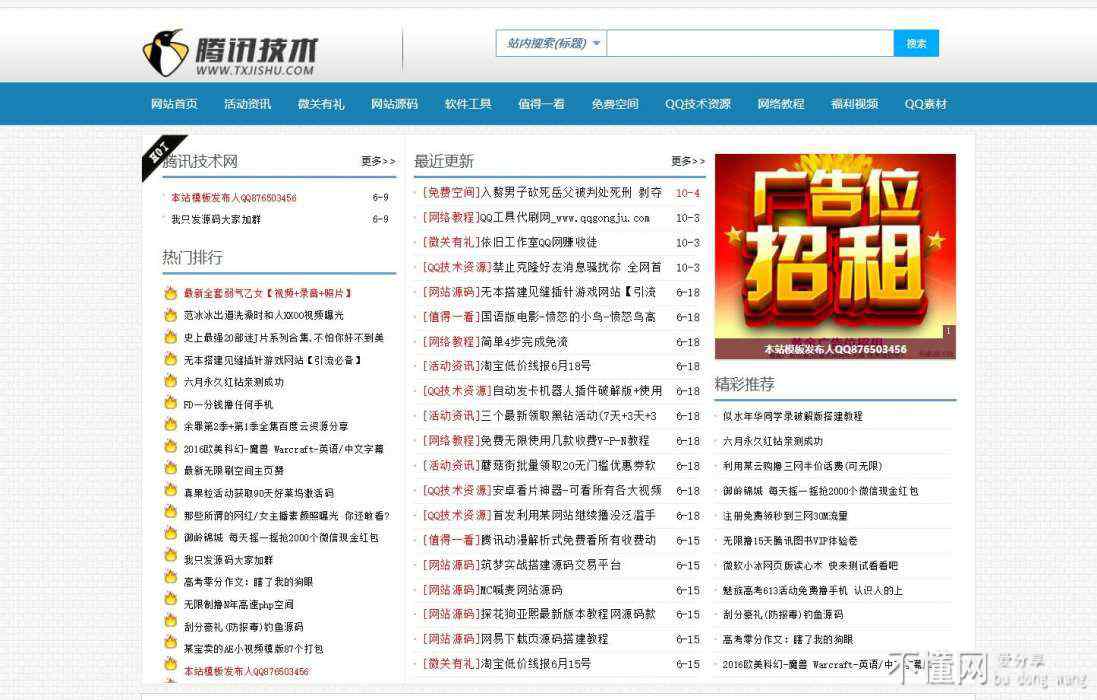The image size is (1097, 700).
Task: Click the penguin logo of 腾讯技术
Action: pyautogui.click(x=165, y=53)
